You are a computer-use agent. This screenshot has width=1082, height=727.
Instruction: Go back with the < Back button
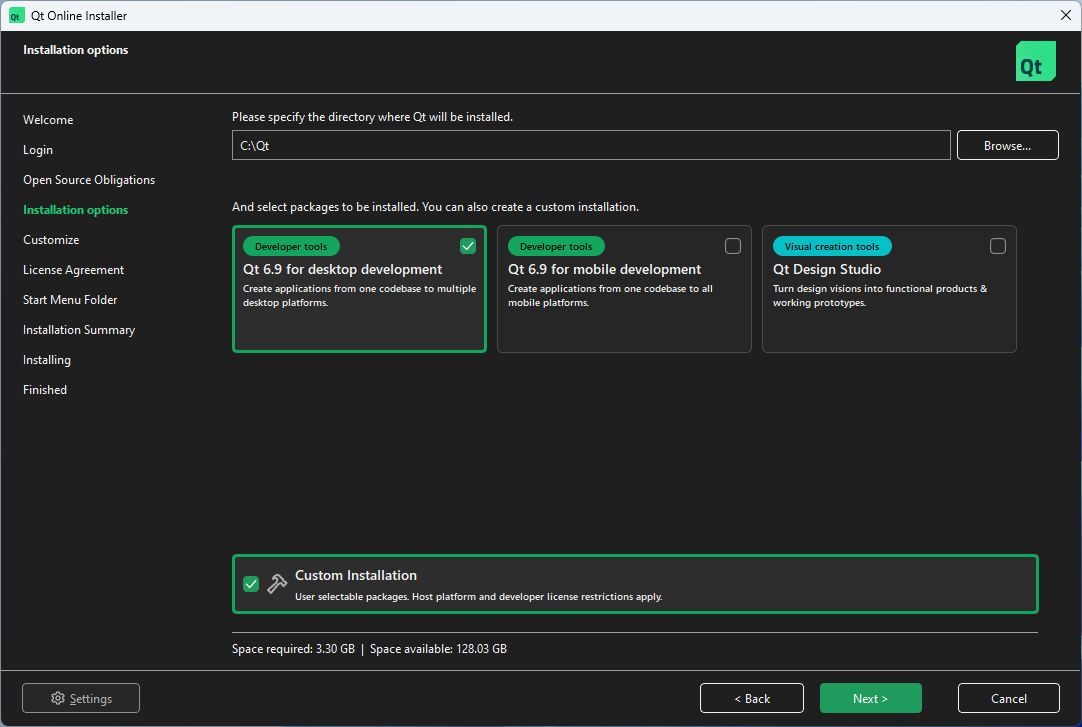(x=751, y=698)
